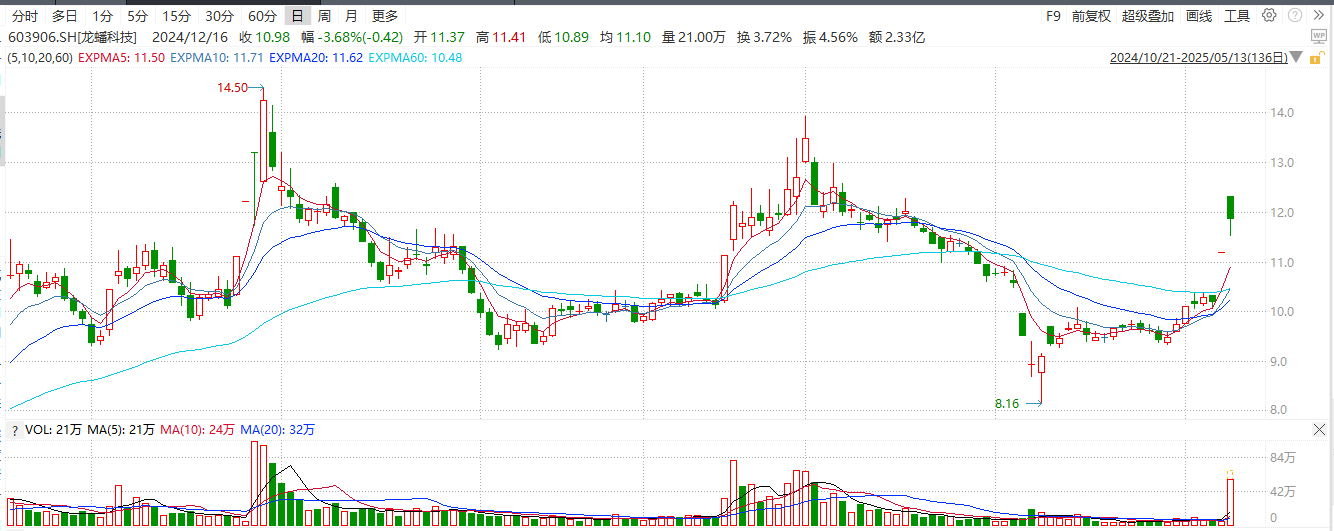Click the help question mark in top toolbar
The height and width of the screenshot is (531, 1334).
tap(1294, 15)
